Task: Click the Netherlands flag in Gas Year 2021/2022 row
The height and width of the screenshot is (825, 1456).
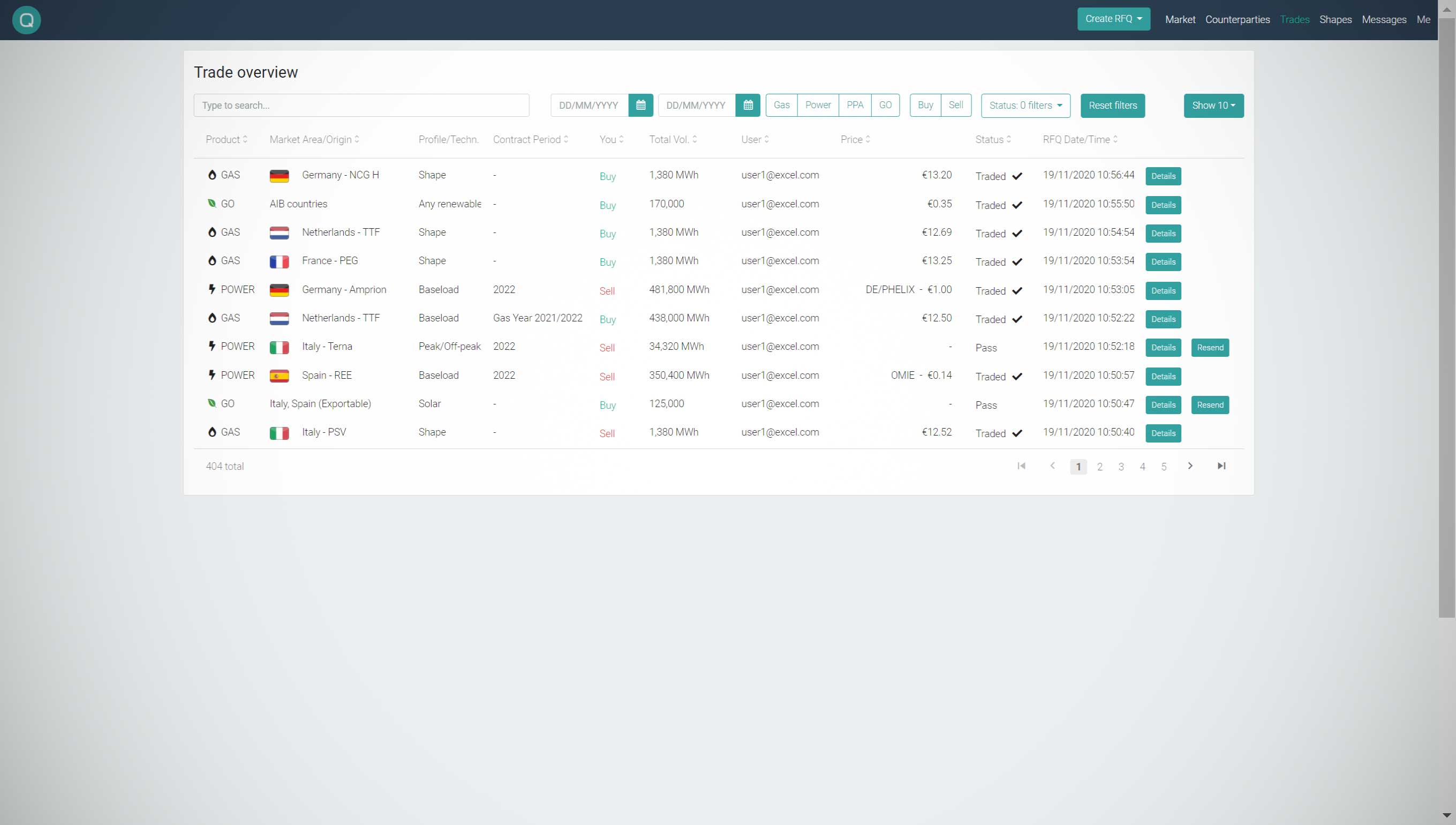Action: tap(279, 318)
